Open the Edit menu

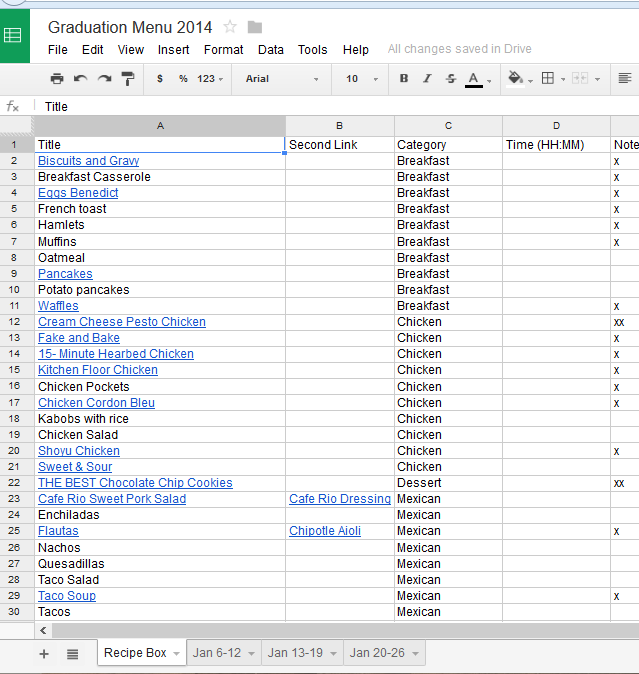pyautogui.click(x=92, y=50)
